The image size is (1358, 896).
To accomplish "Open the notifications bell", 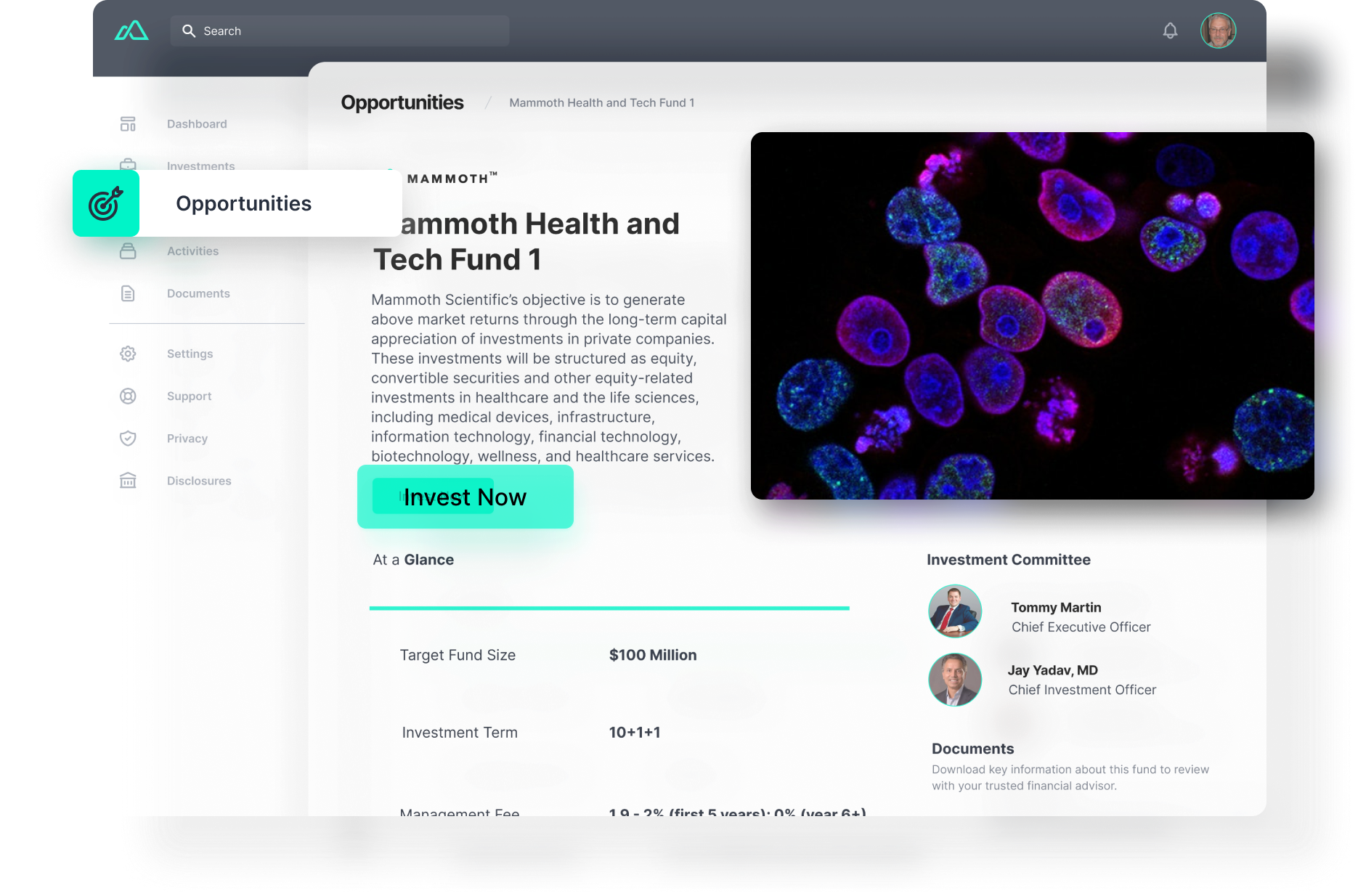I will [1170, 30].
